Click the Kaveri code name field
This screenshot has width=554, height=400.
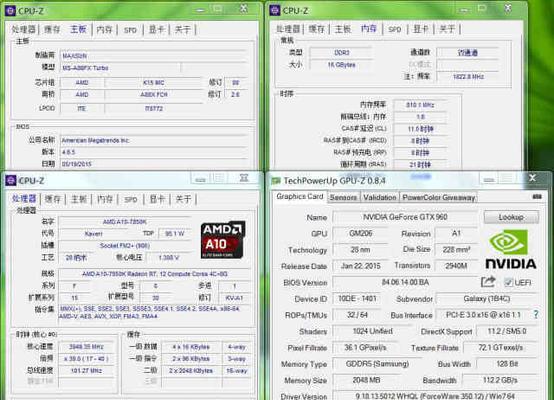[94, 234]
